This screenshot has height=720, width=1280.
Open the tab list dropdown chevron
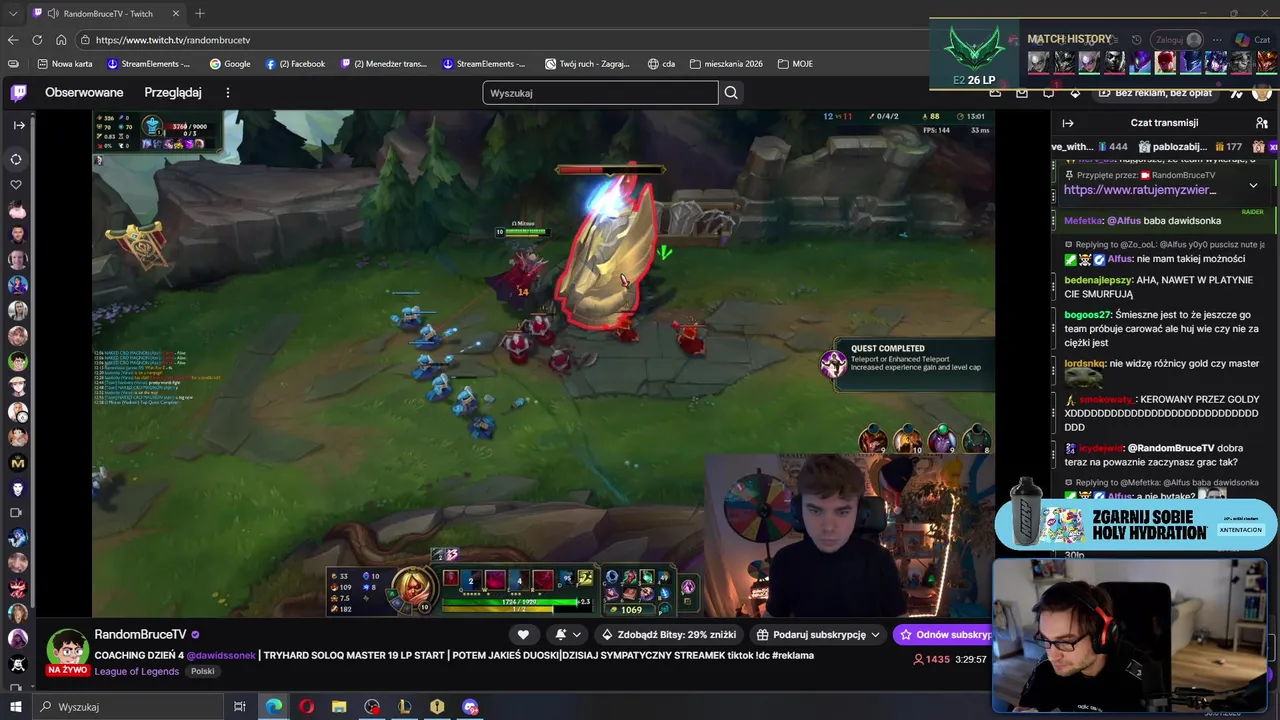tap(13, 14)
